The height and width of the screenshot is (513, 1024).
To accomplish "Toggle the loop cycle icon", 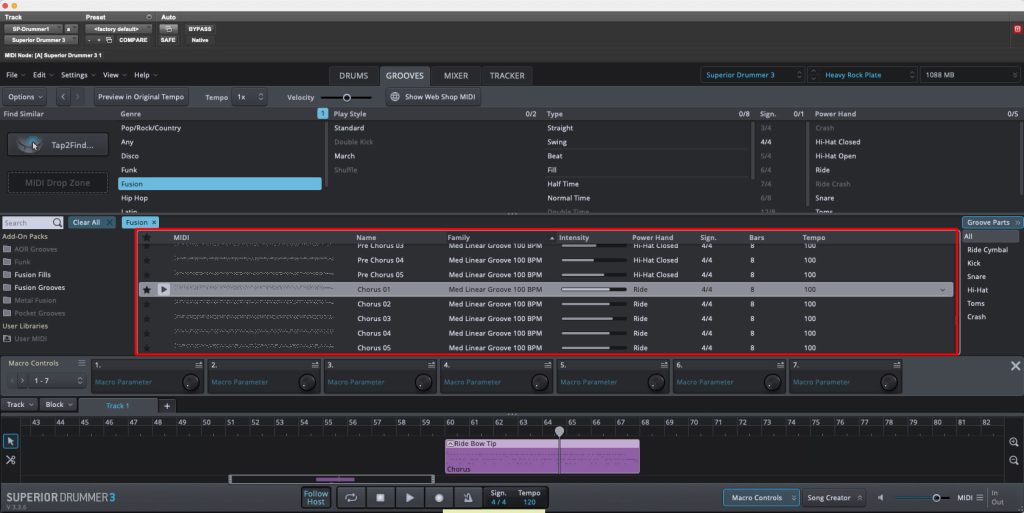I will coord(351,497).
